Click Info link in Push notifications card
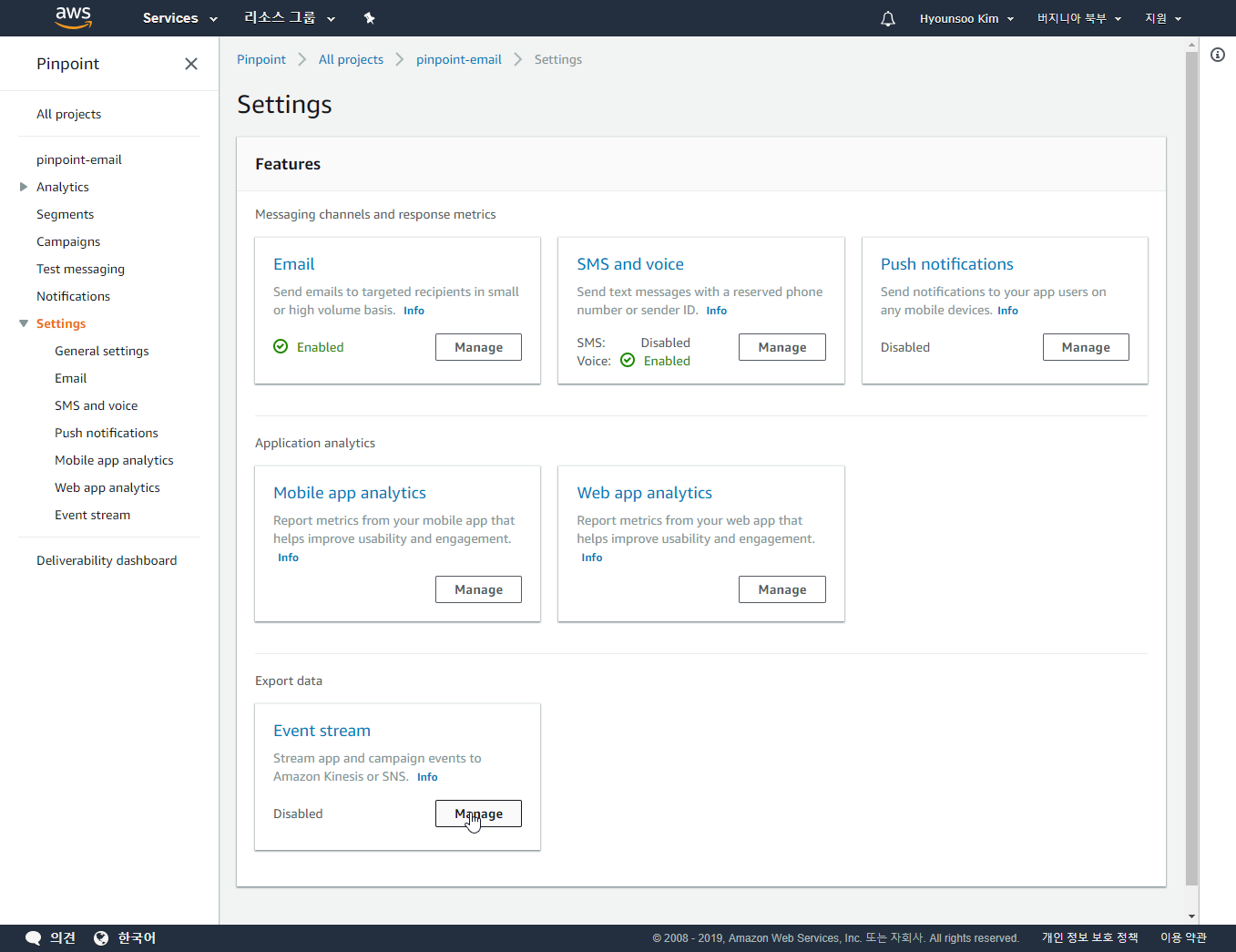This screenshot has height=952, width=1236. (1007, 311)
